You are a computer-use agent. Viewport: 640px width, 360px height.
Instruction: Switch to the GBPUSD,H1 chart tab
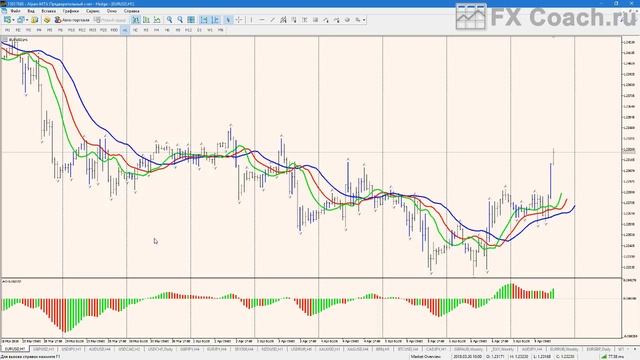tap(44, 349)
